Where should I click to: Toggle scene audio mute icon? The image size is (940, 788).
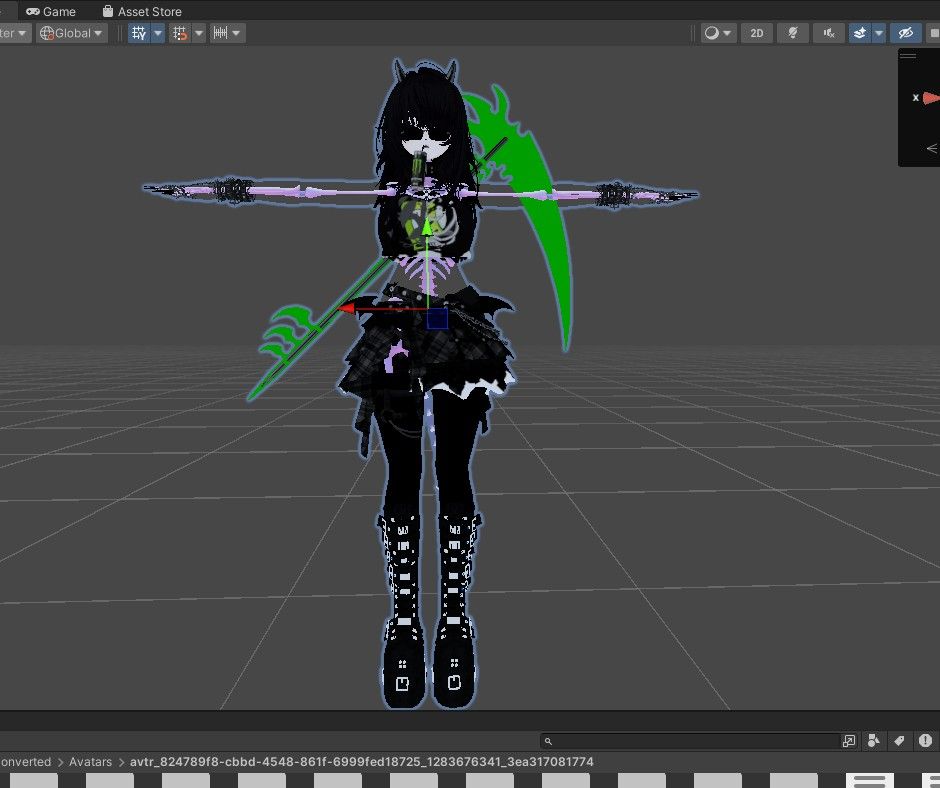point(829,33)
